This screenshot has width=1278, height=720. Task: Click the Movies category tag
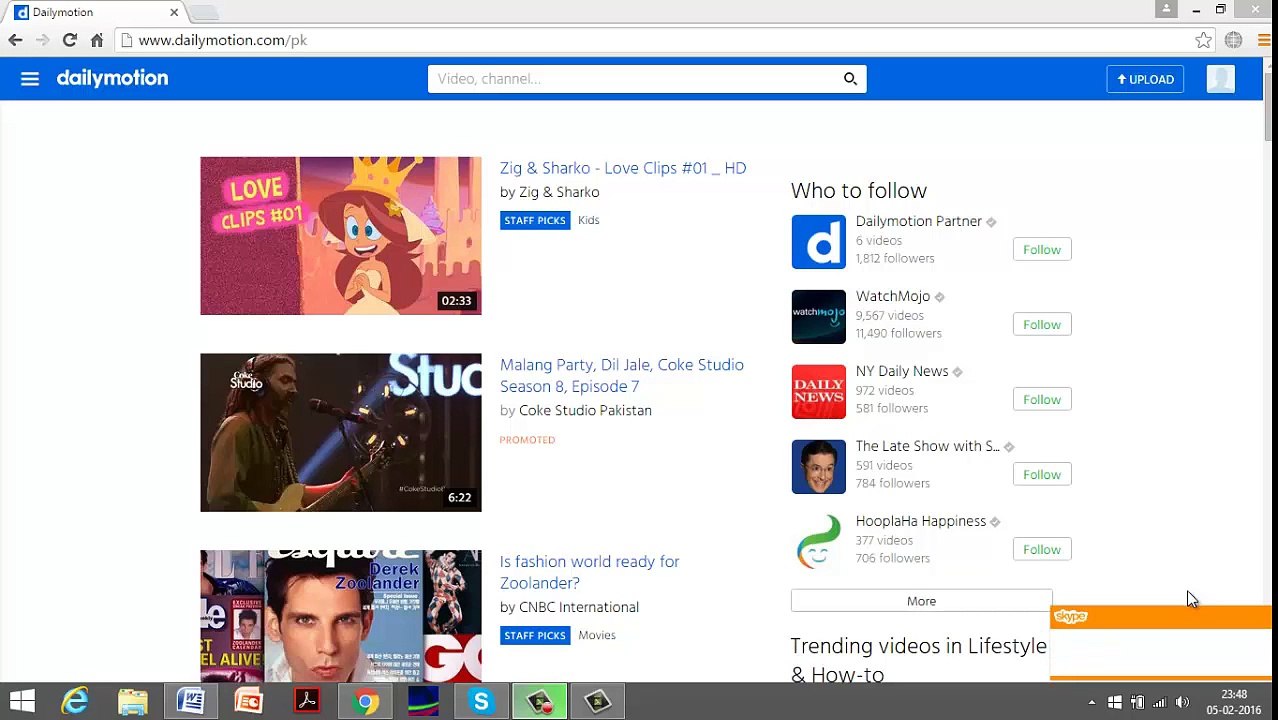click(x=597, y=635)
